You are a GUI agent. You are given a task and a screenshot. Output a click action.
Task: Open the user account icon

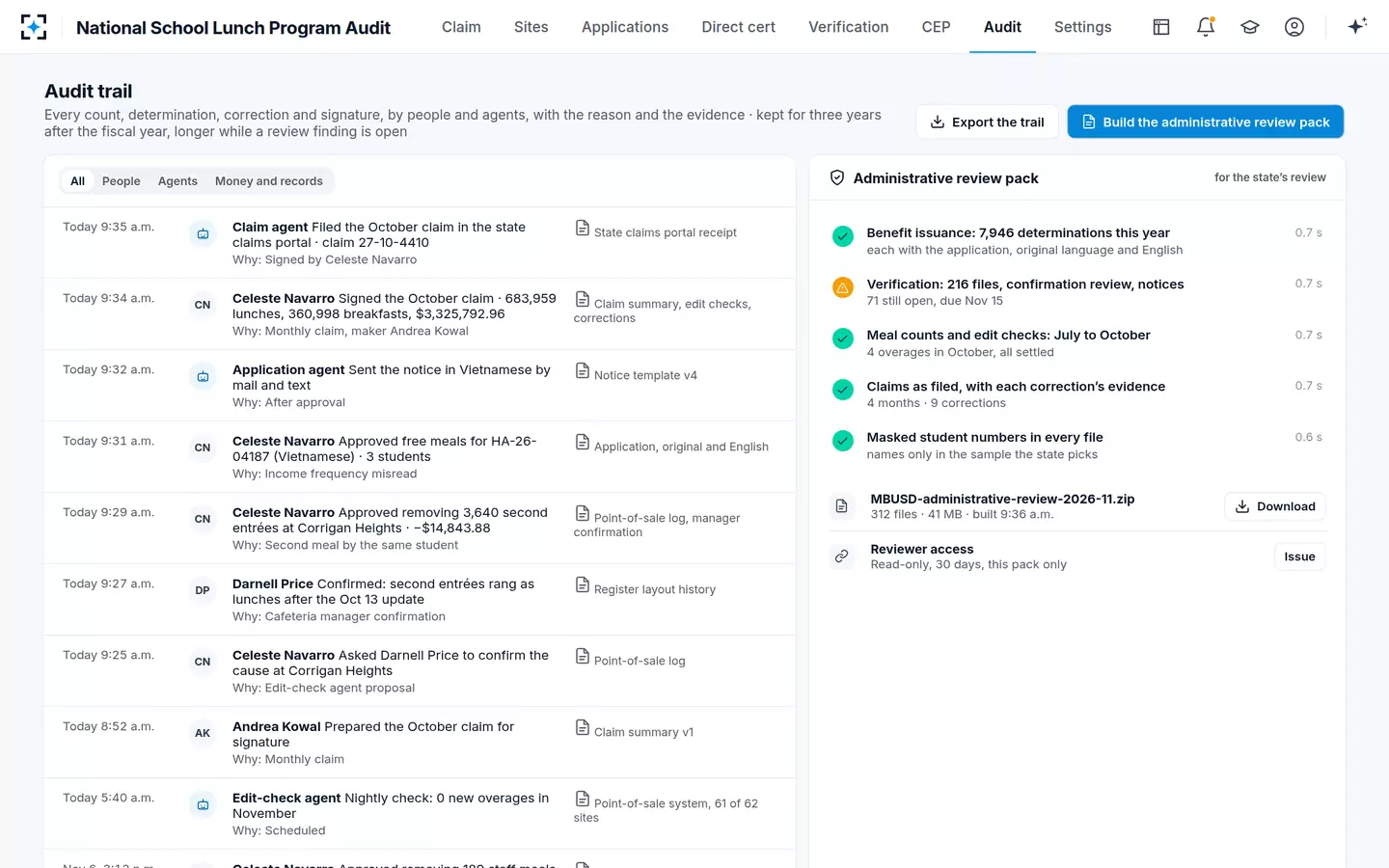point(1294,27)
